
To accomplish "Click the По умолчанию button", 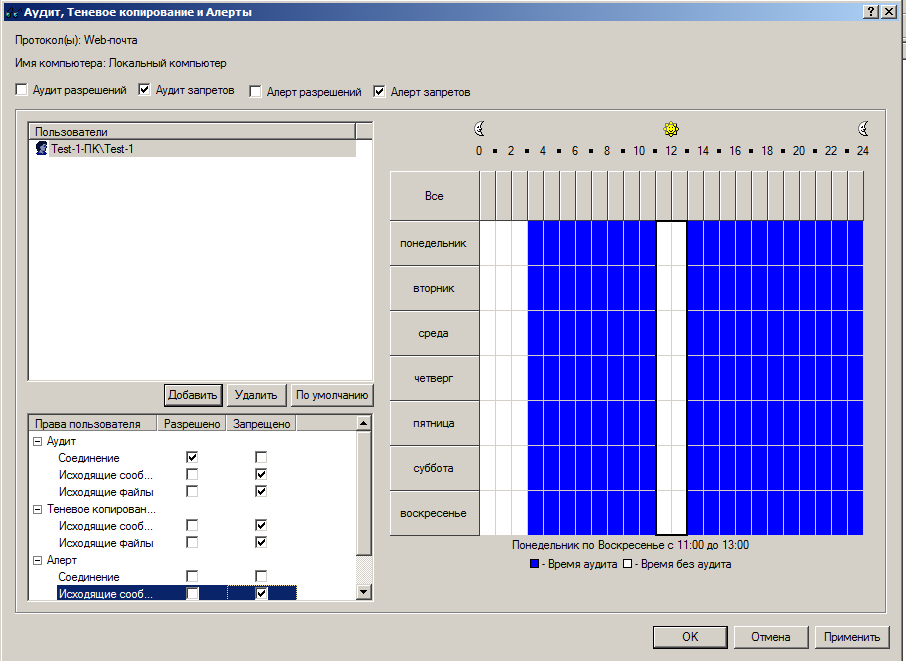I will [332, 395].
